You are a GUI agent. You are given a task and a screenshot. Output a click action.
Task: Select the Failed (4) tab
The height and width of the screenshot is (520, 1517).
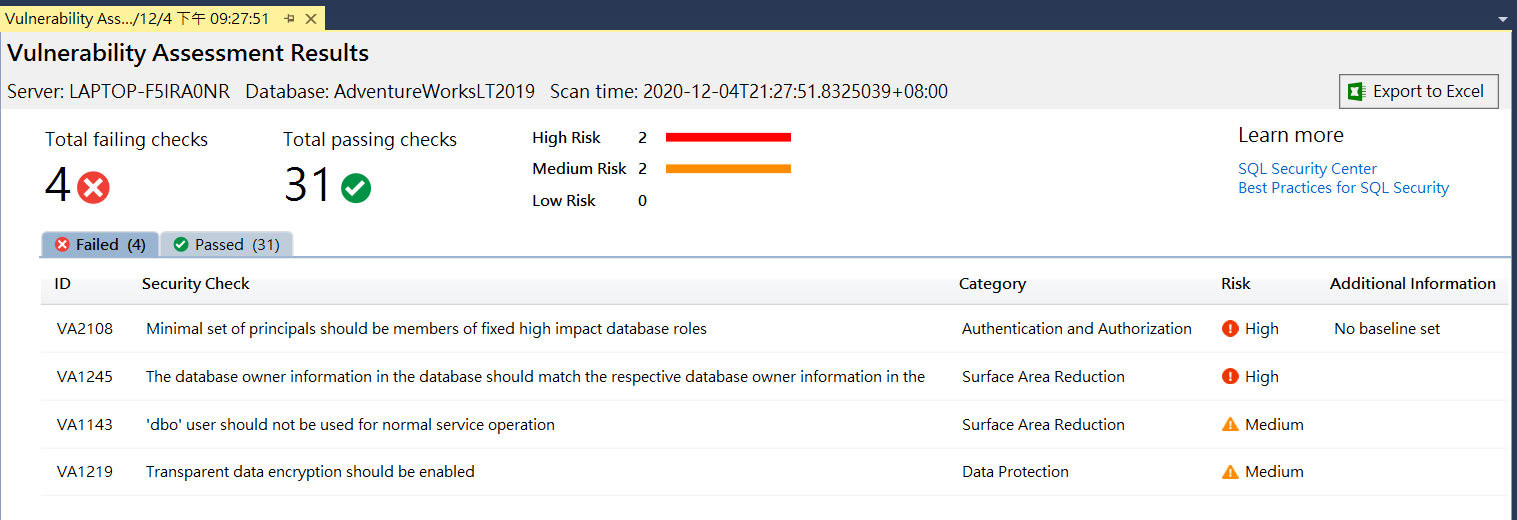(100, 245)
